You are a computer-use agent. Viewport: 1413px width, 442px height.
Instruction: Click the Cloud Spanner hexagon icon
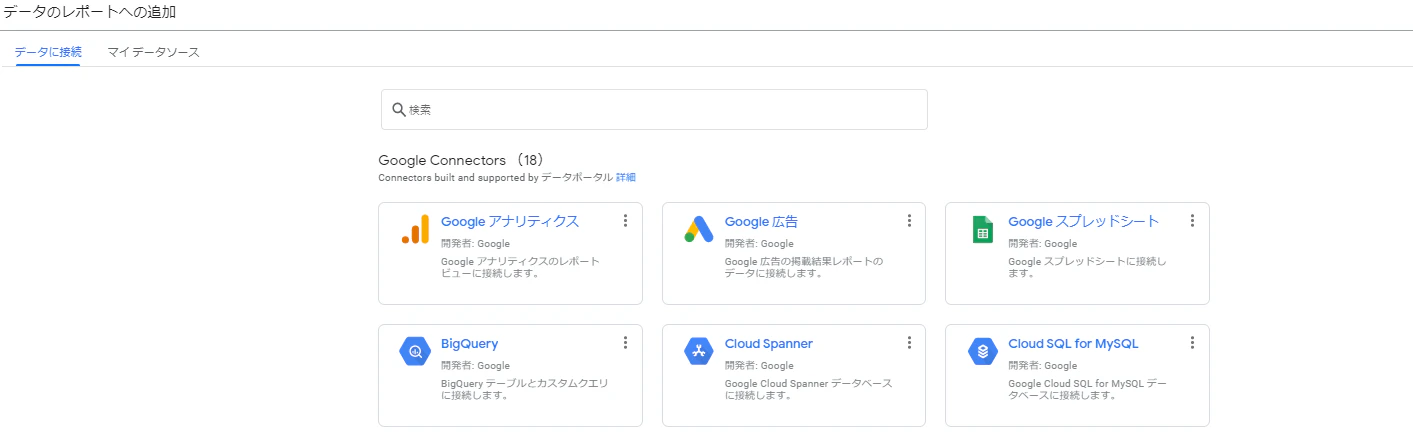pos(698,351)
